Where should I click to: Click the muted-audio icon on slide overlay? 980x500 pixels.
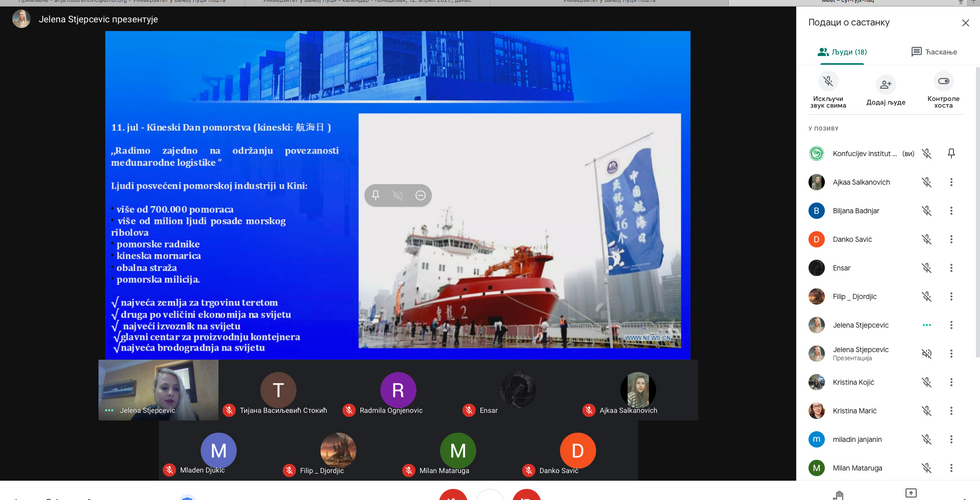398,196
